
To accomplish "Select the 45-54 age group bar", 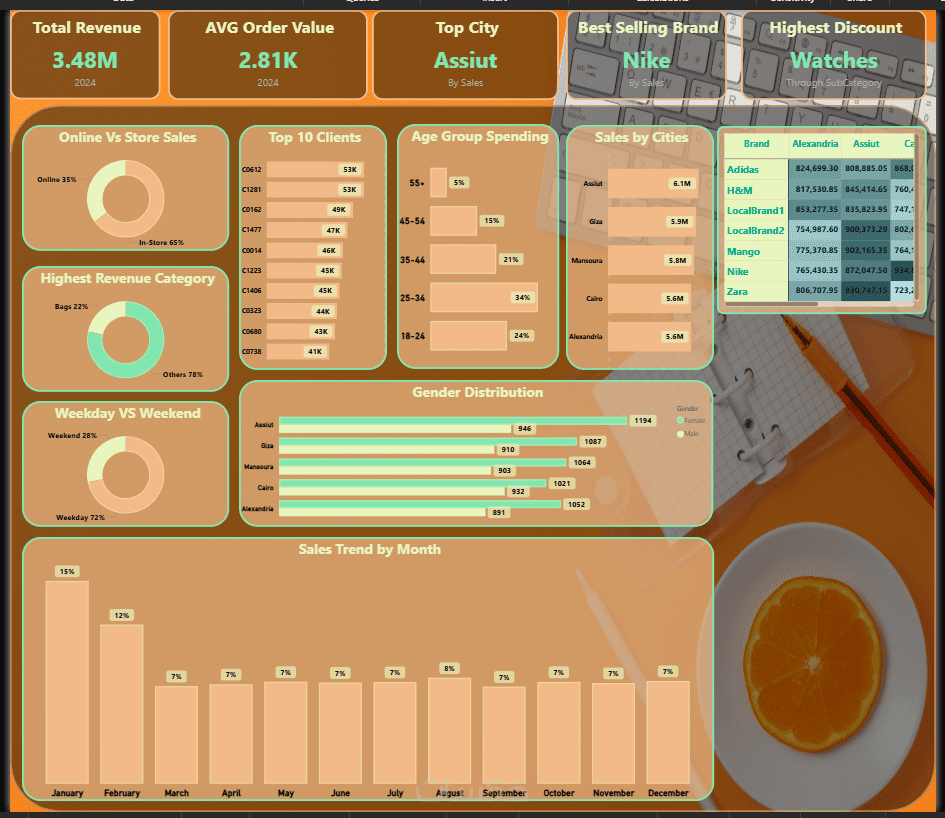I will pyautogui.click(x=453, y=221).
